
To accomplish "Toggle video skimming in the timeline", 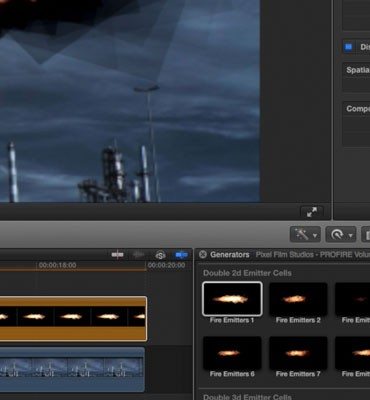I will 117,255.
